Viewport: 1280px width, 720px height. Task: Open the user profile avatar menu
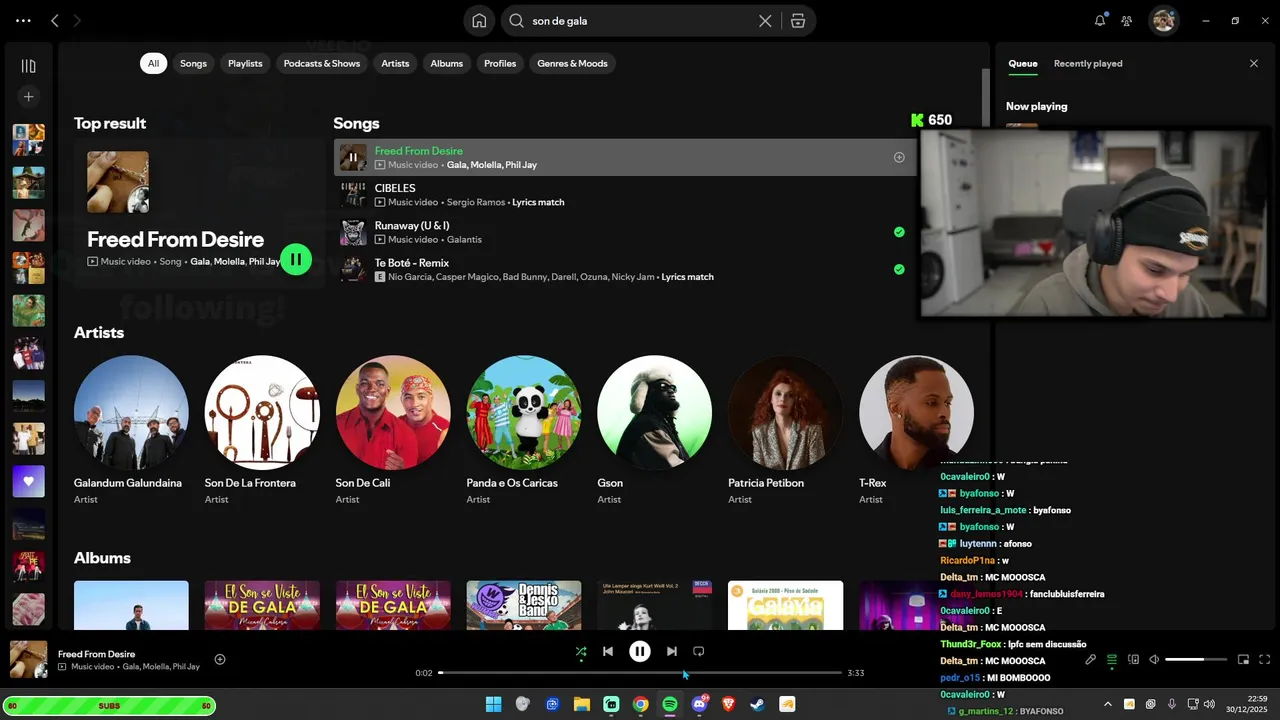1163,20
